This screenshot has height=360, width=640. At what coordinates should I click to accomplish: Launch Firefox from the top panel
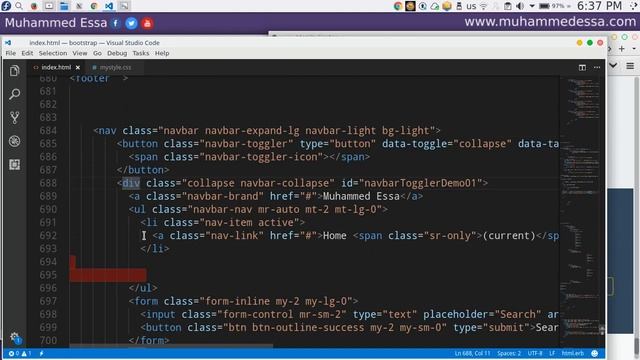[x=34, y=6]
